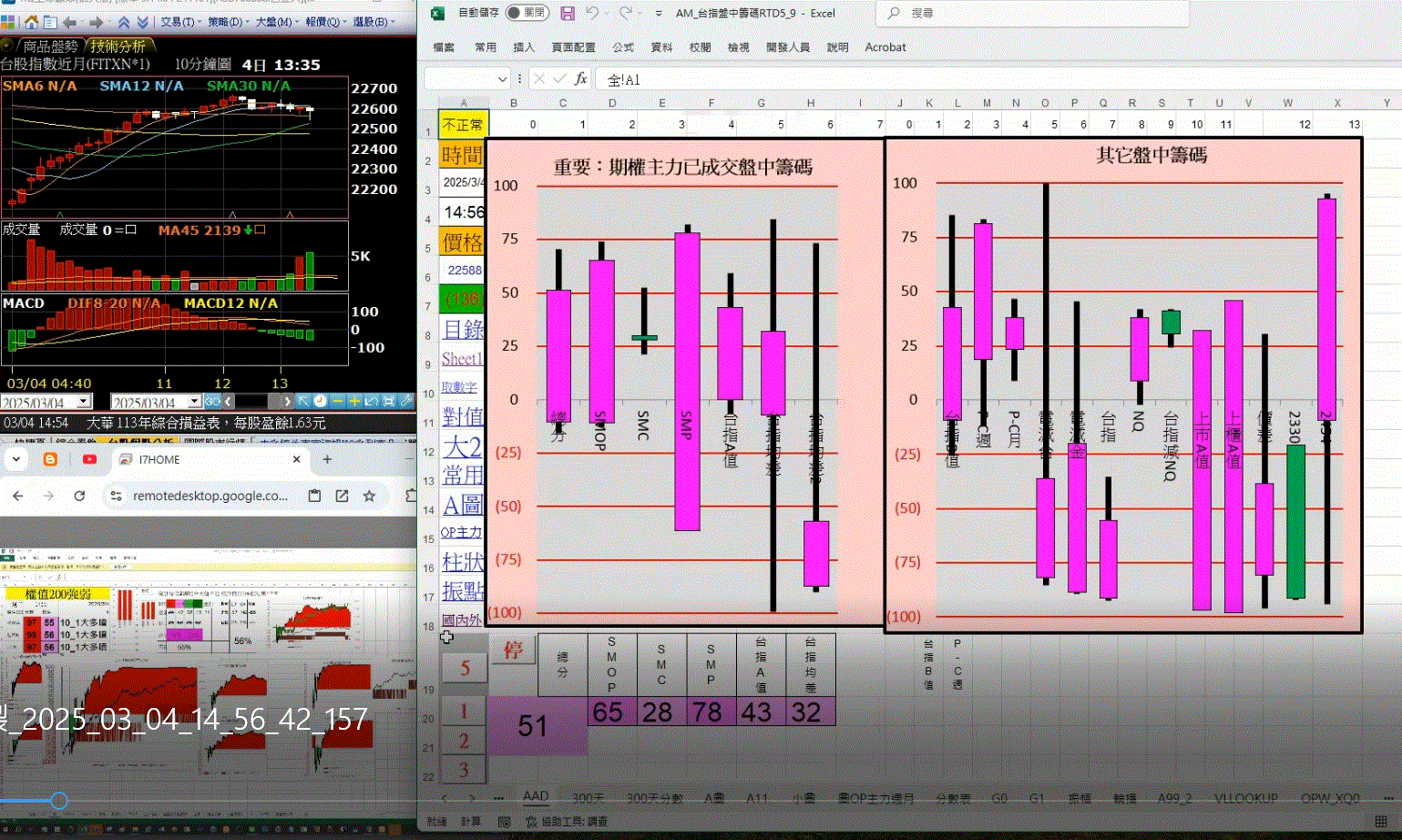Click the 取數字 link in column A
1402x840 pixels.
(459, 387)
